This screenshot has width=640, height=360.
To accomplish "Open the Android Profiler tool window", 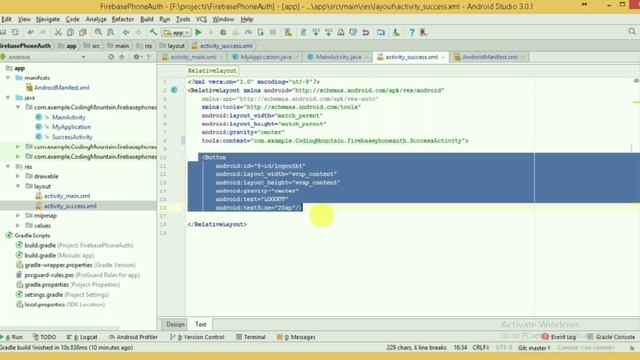I will [133, 337].
